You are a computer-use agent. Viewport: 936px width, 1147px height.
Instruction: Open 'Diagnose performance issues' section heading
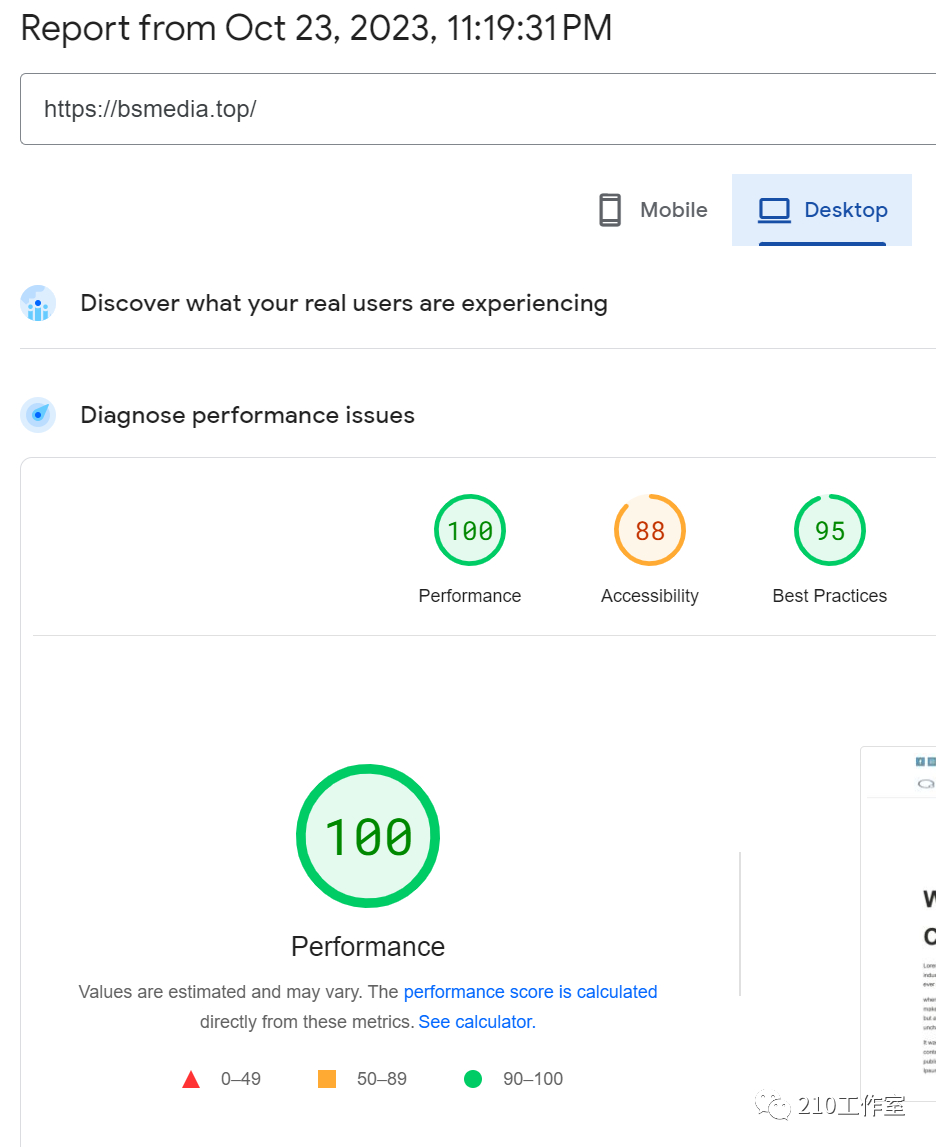click(x=247, y=415)
